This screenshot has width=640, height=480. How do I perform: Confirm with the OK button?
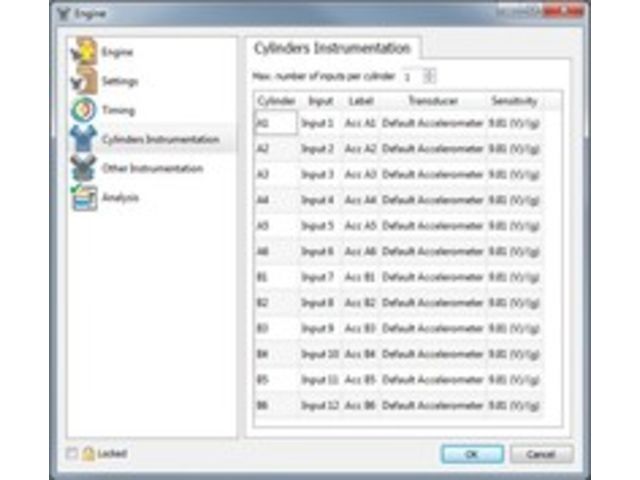[472, 454]
